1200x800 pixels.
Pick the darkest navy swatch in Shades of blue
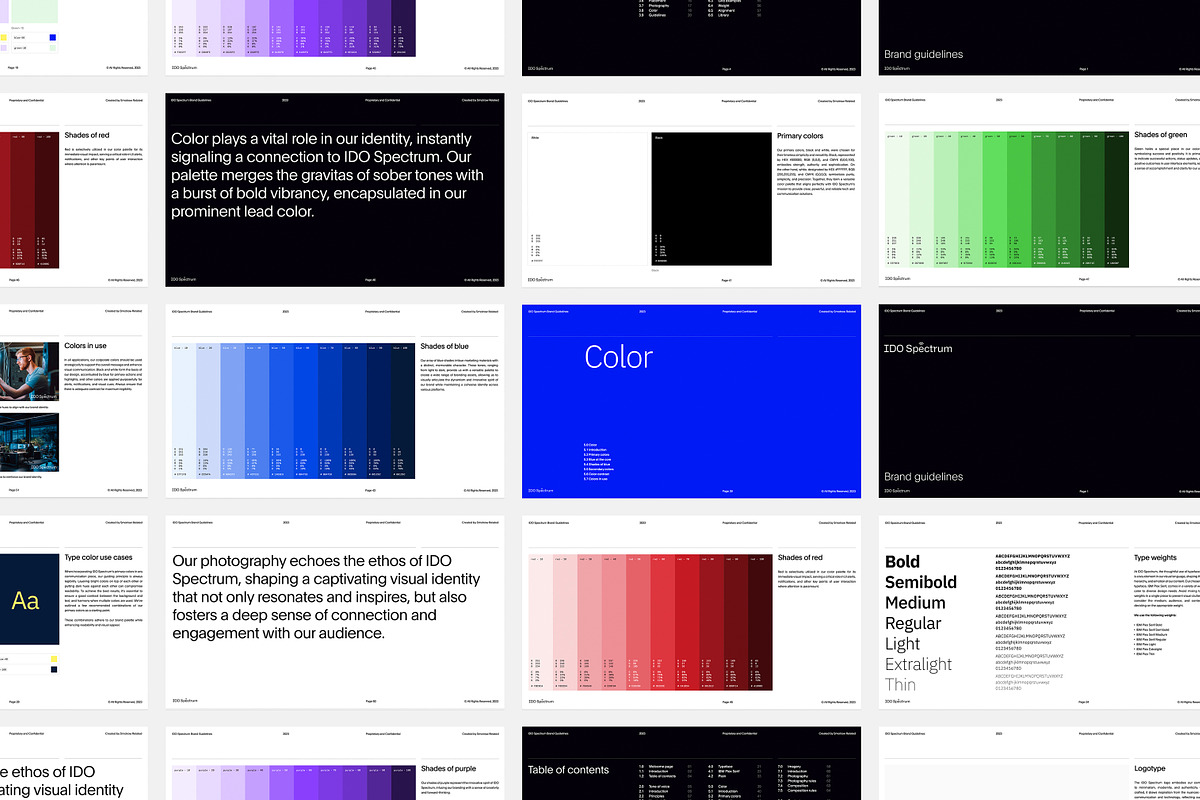click(x=402, y=409)
